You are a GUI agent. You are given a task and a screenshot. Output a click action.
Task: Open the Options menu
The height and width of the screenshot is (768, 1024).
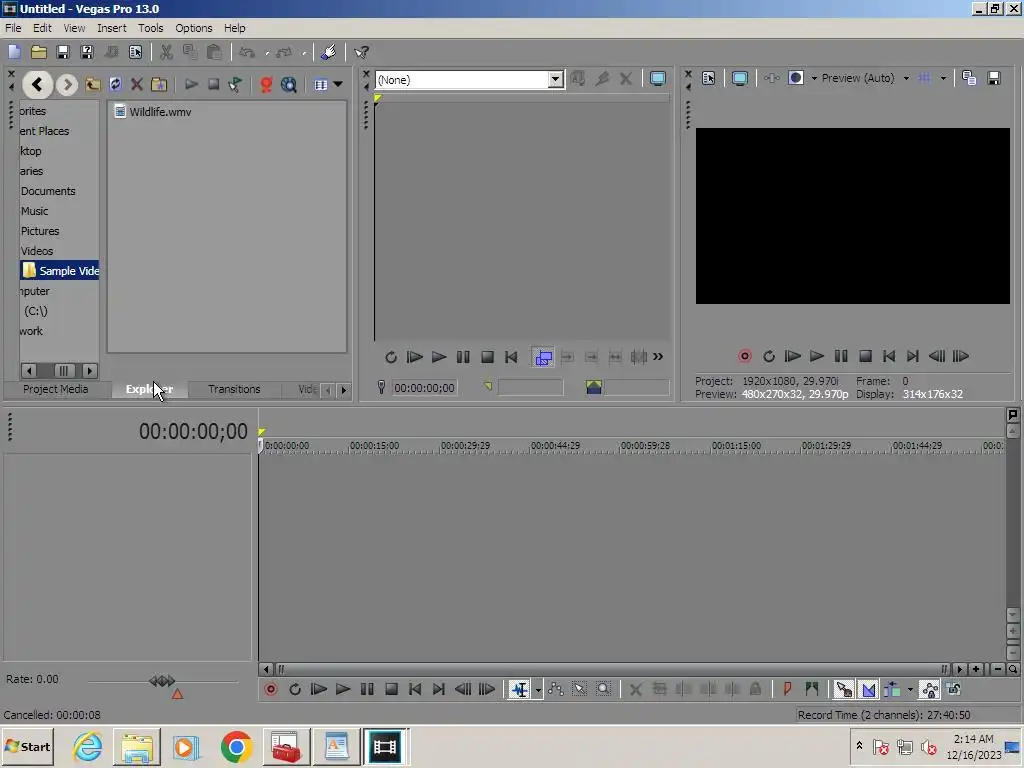point(193,28)
